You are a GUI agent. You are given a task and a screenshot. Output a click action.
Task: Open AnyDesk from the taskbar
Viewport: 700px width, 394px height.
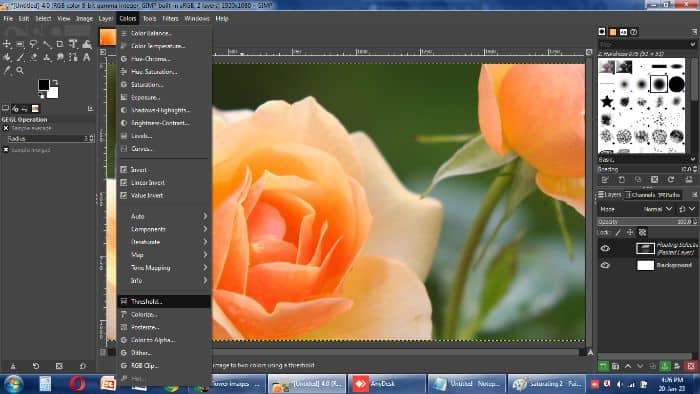387,384
